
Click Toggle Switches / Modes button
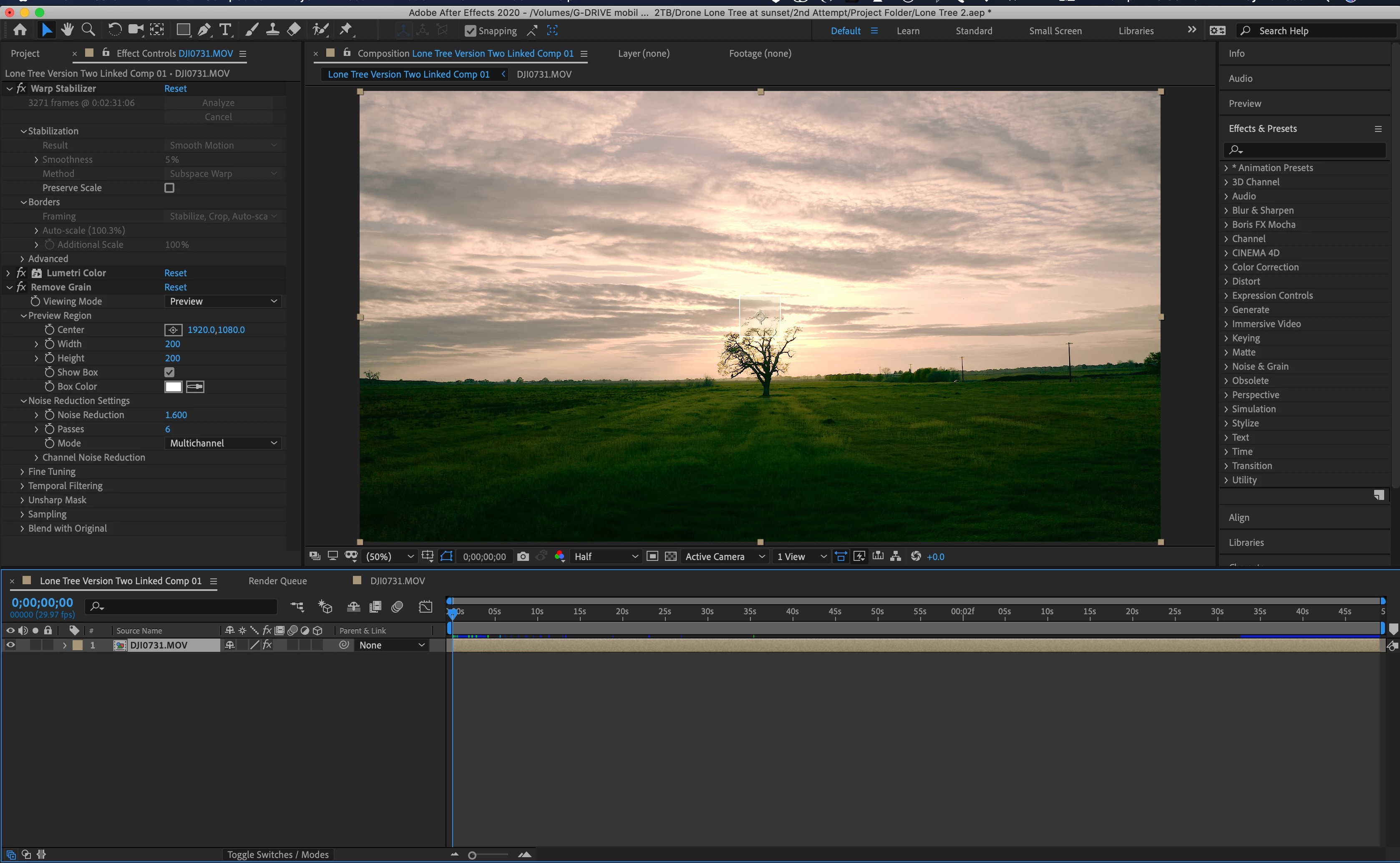point(277,854)
